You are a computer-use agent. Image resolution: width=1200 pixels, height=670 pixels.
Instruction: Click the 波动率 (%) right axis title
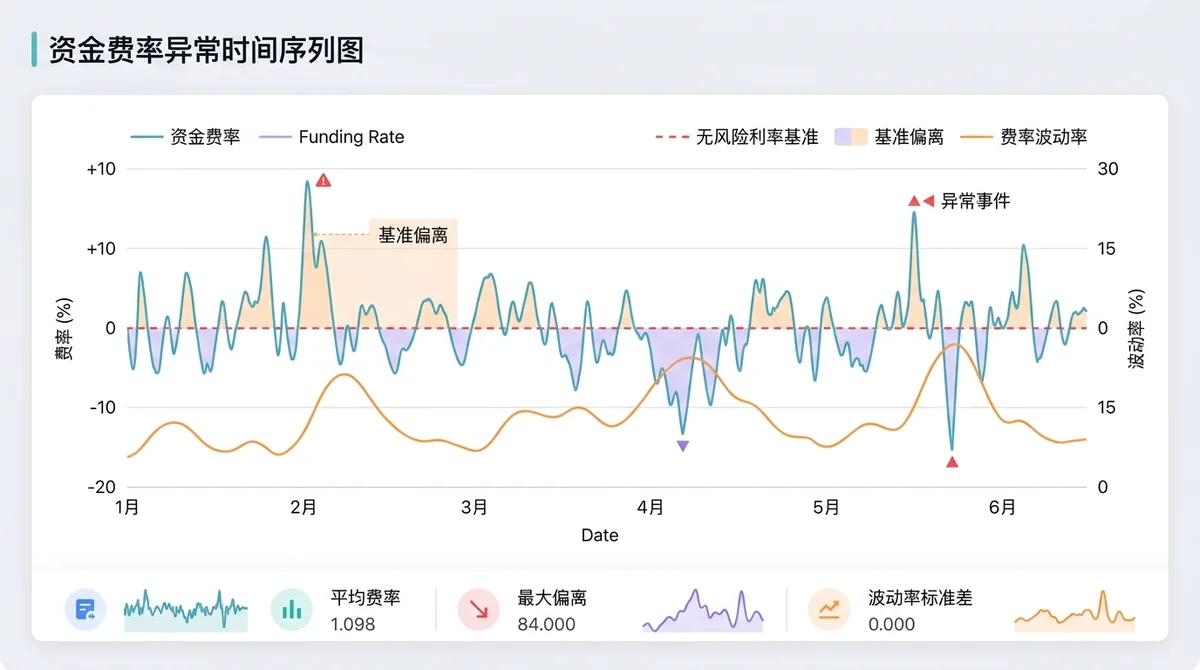tap(1137, 329)
